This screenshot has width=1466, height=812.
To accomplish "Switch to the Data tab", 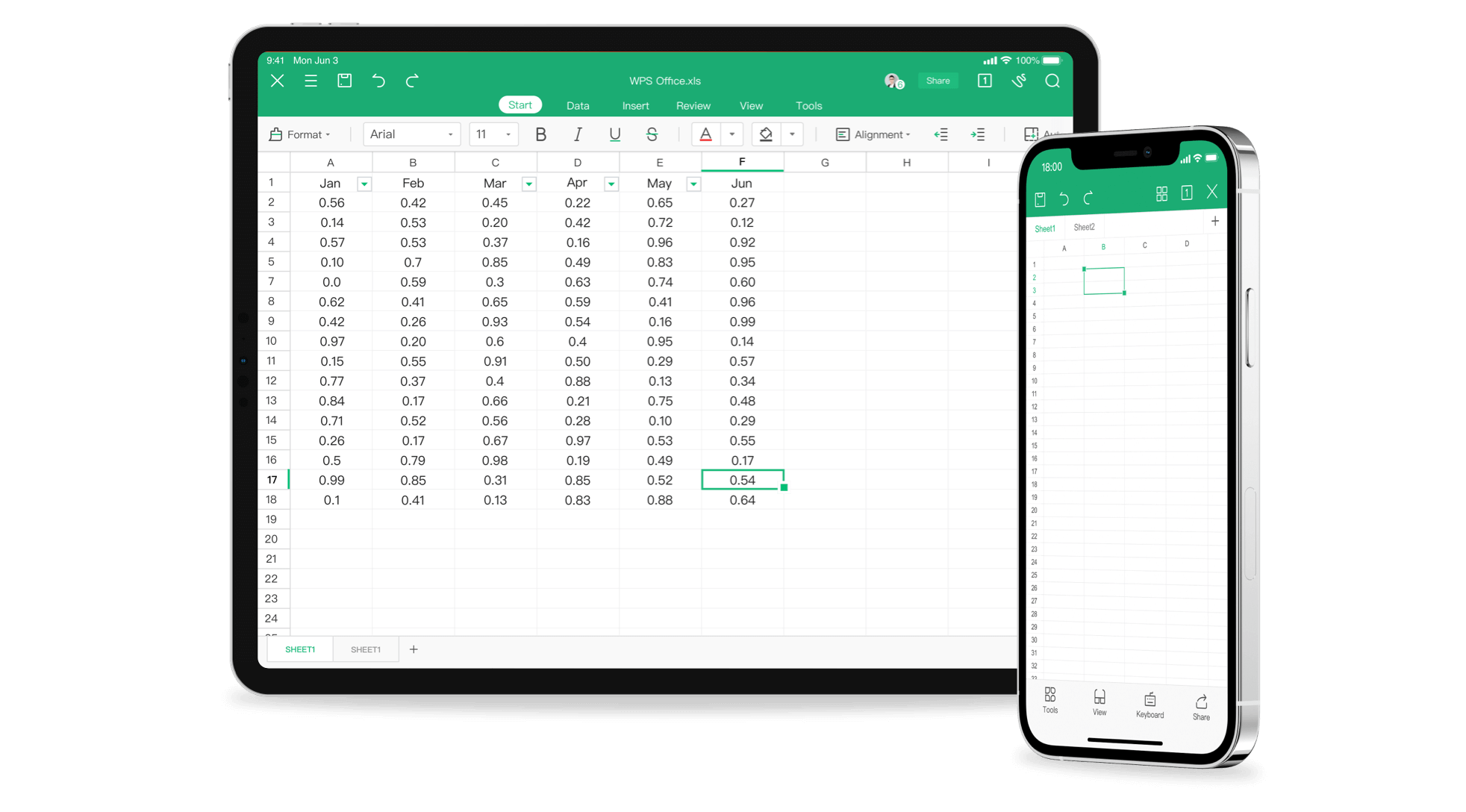I will pos(578,105).
